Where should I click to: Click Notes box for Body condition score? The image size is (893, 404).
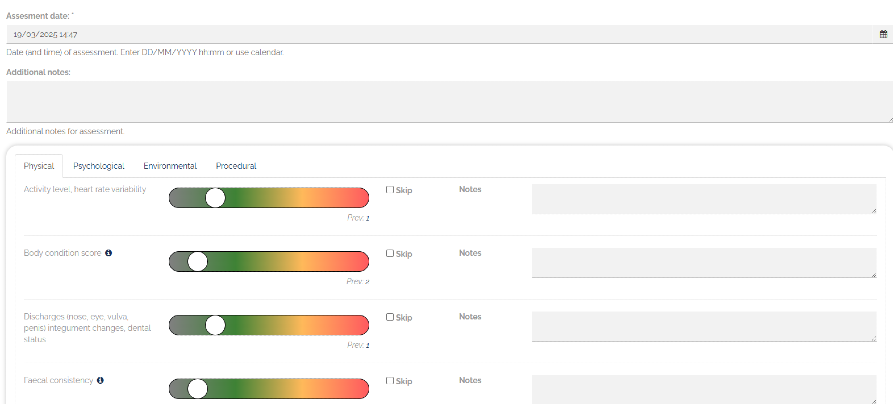[703, 262]
